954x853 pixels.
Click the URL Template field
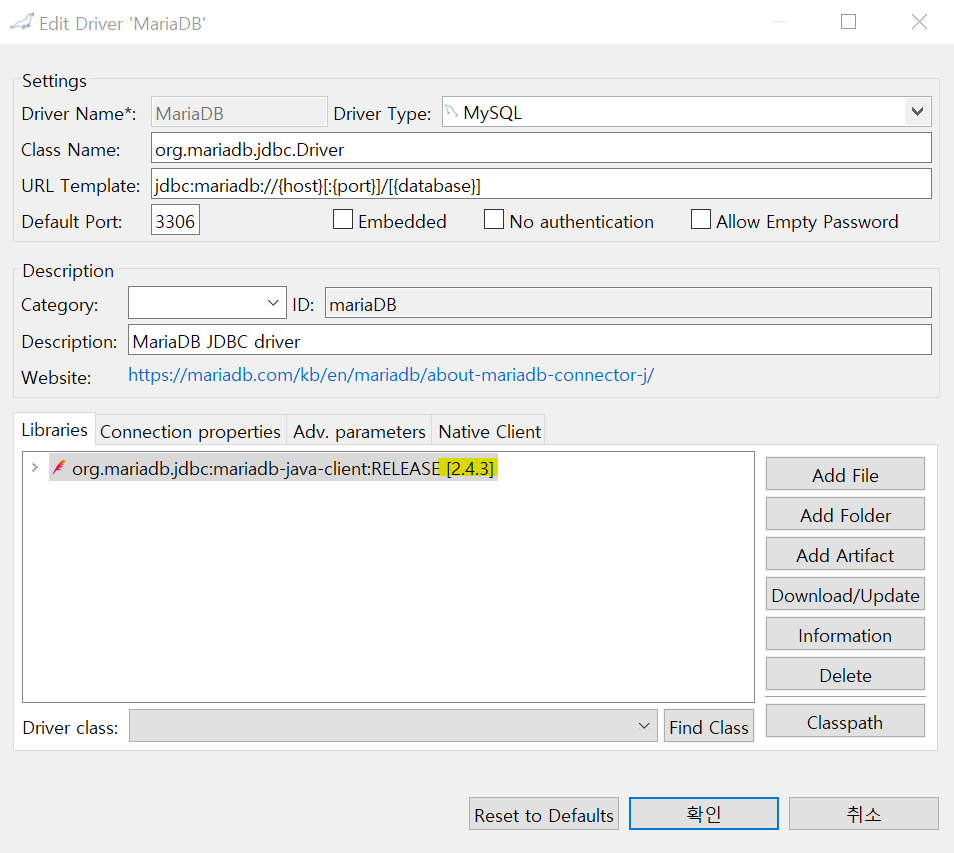(541, 184)
